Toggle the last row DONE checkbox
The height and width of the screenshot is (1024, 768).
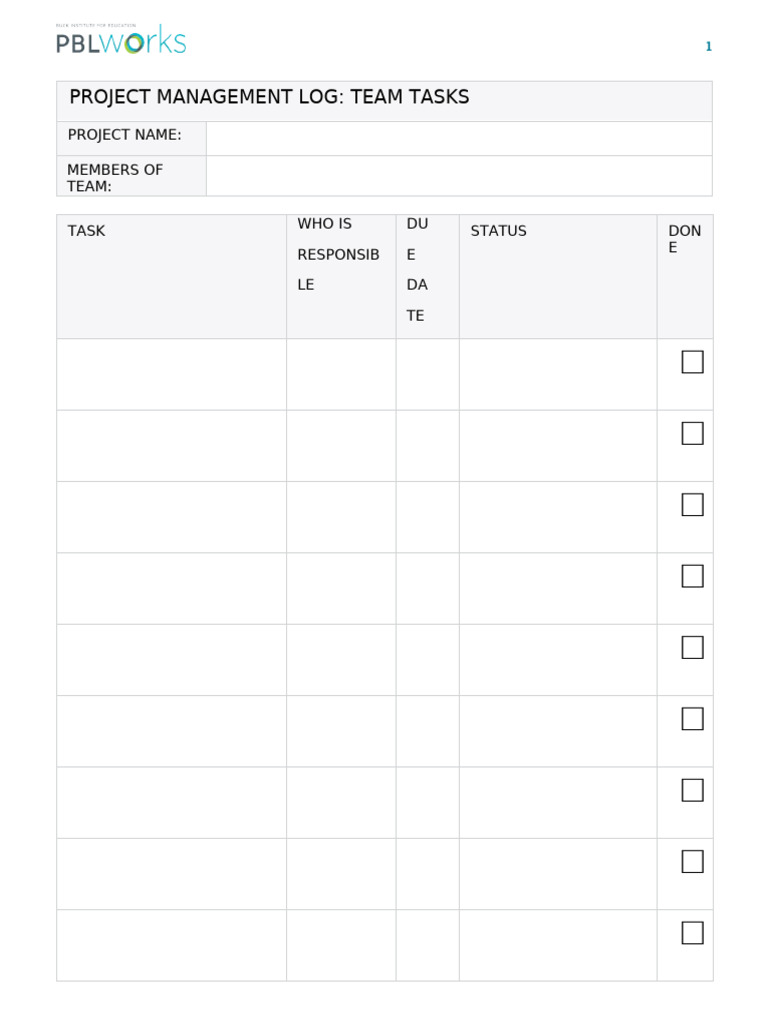(692, 933)
